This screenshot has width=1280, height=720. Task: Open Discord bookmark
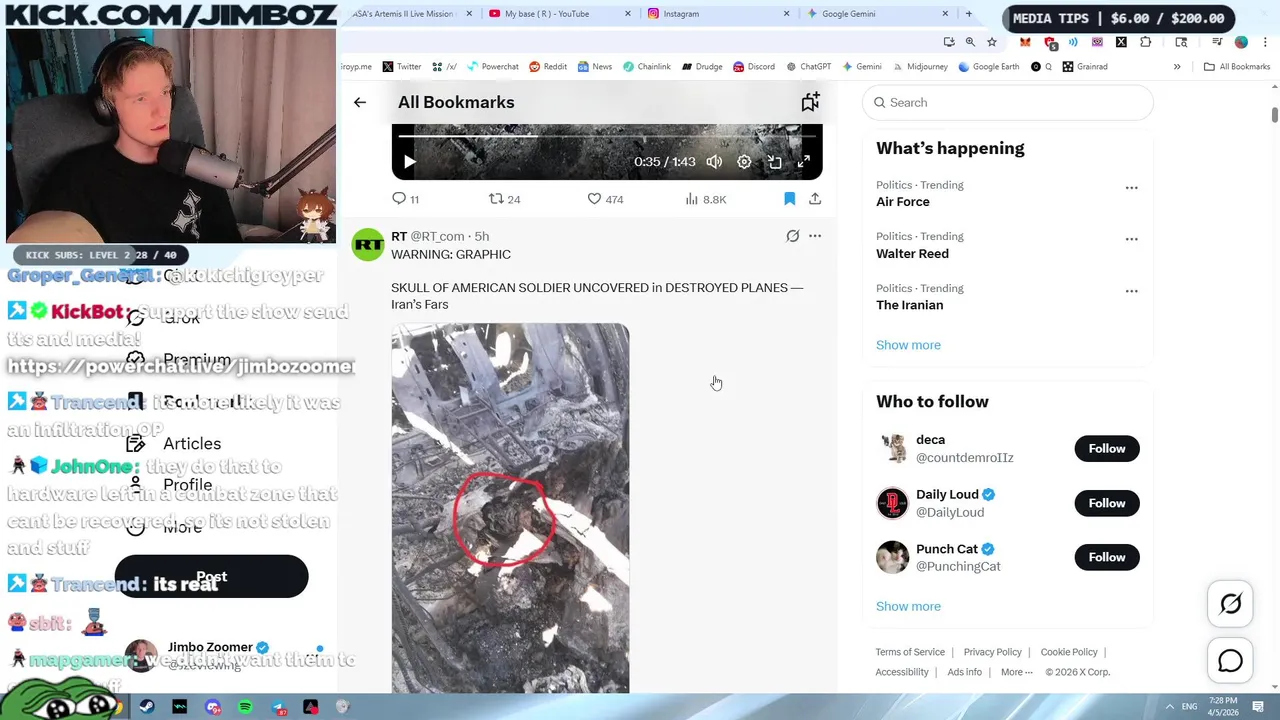click(x=754, y=67)
